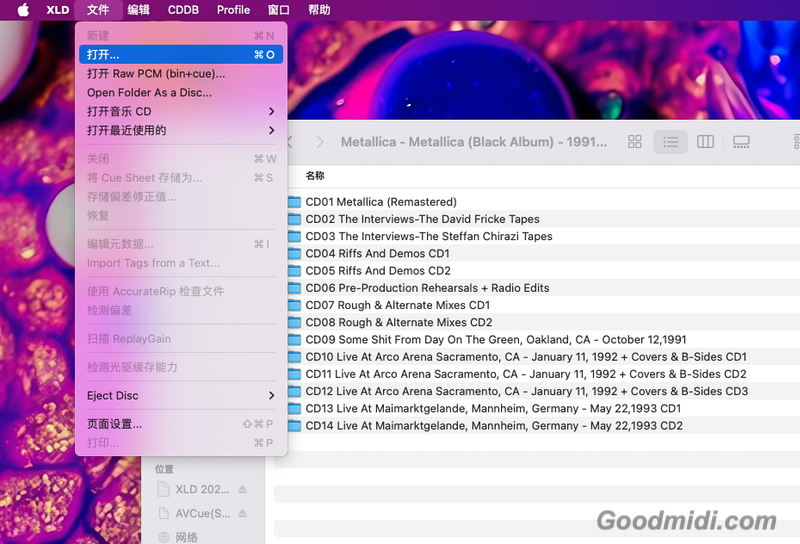Eject the AVCue(S... volume
The height and width of the screenshot is (544, 800).
(243, 513)
